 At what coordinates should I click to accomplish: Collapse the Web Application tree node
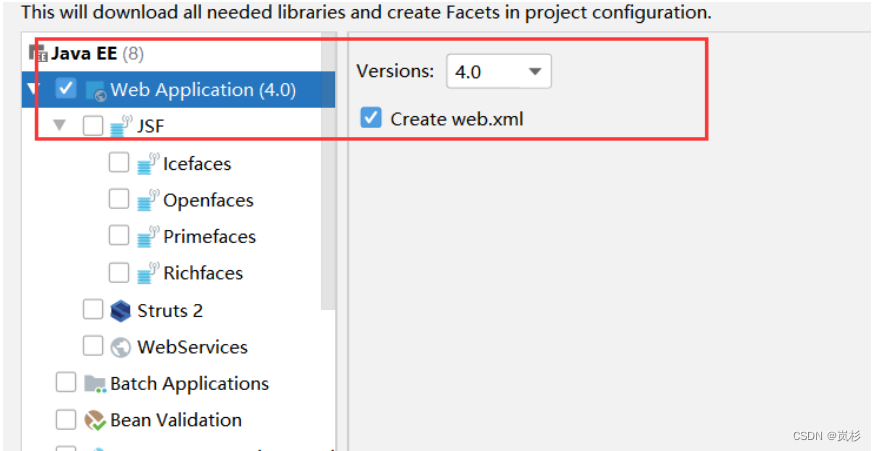(x=33, y=90)
